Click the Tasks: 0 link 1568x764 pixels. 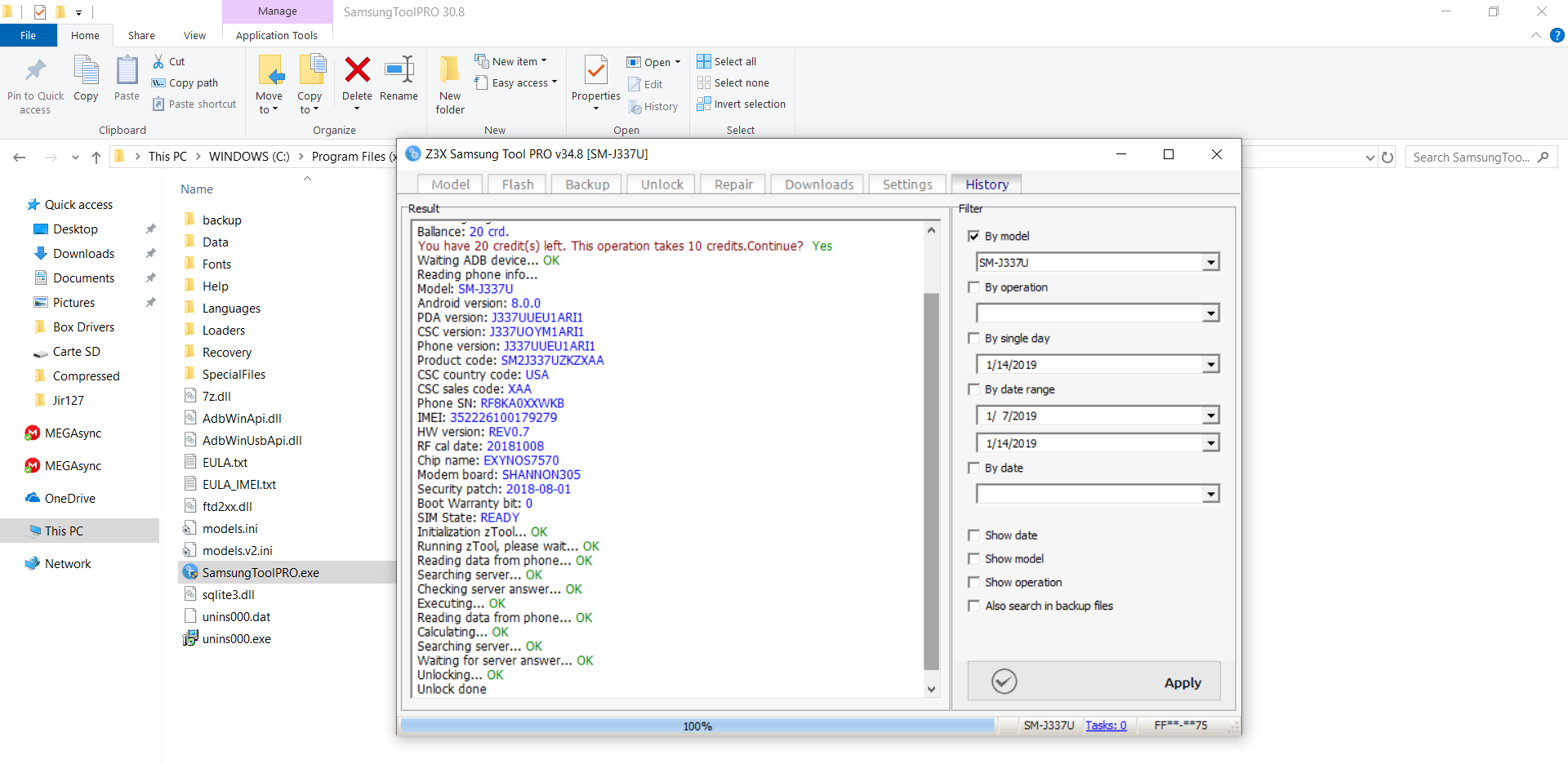click(1106, 726)
